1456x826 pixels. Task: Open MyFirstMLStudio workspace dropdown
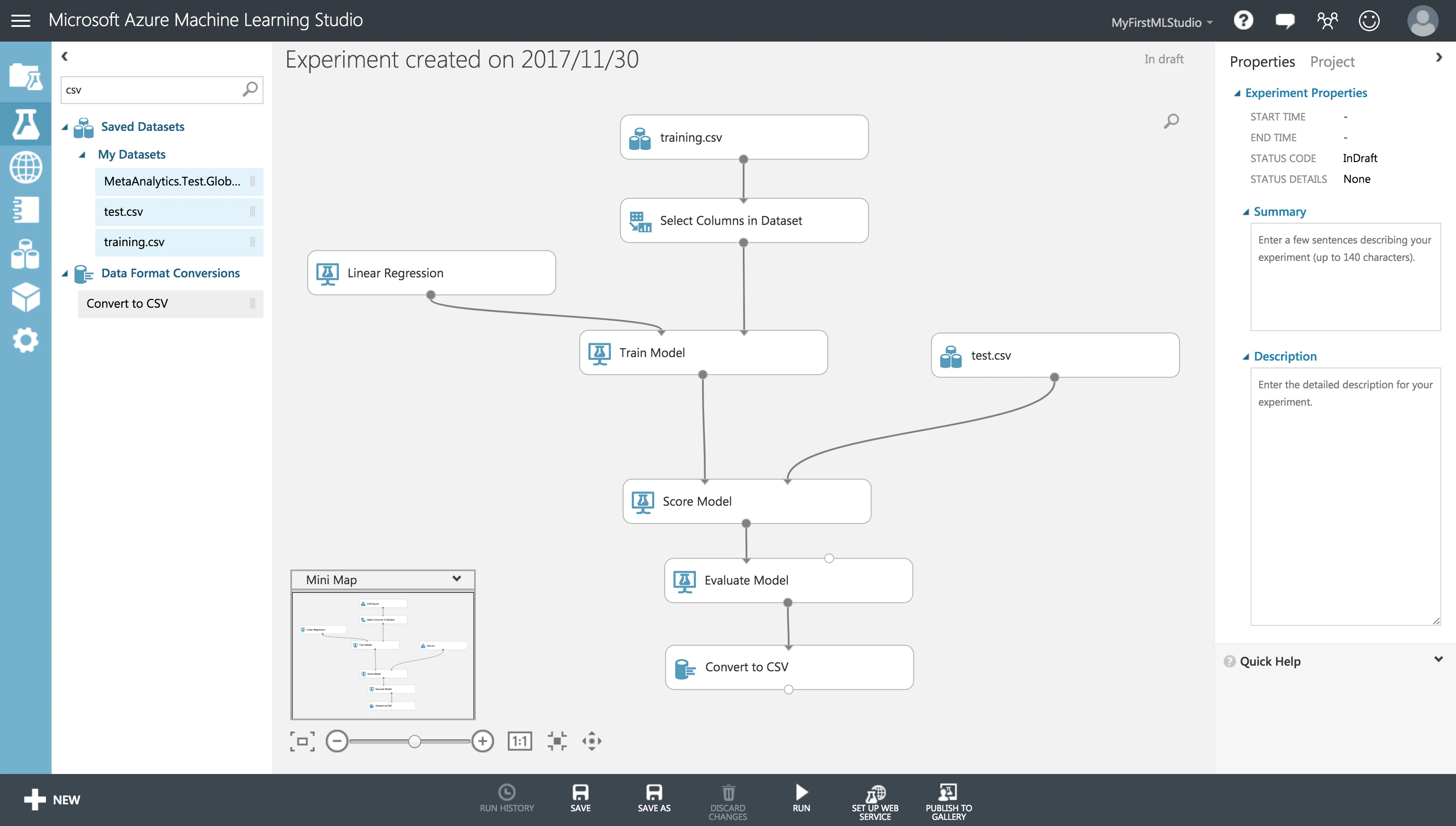tap(1162, 23)
